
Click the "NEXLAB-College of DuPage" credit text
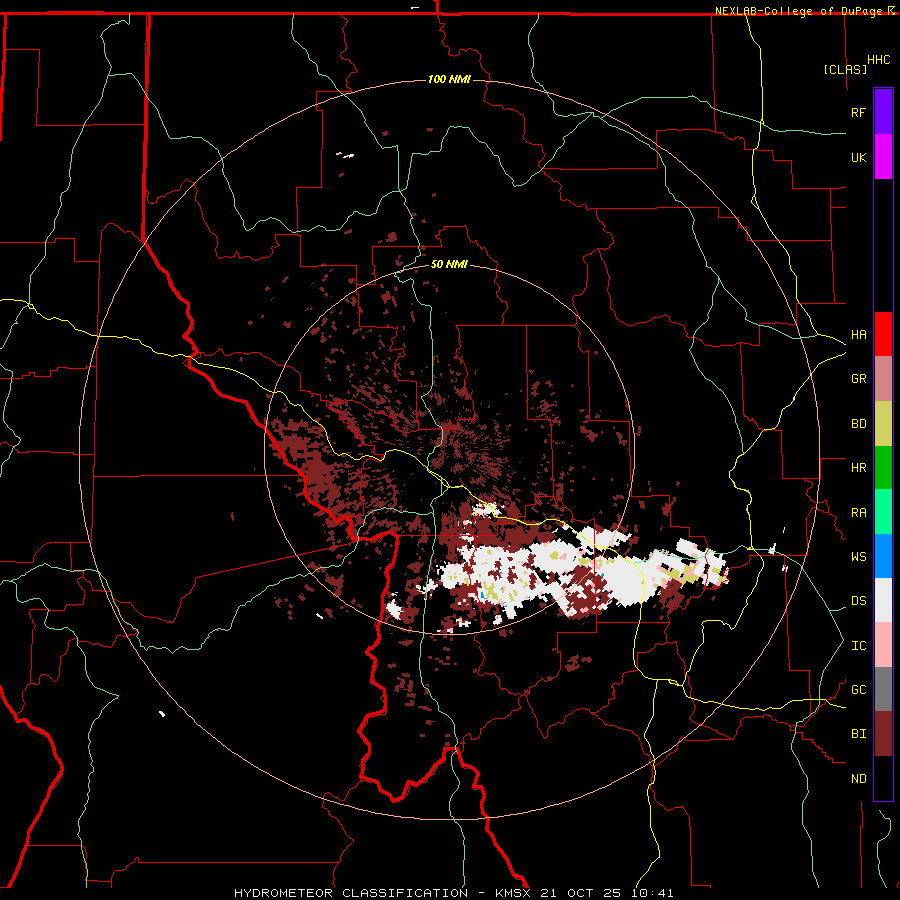(x=798, y=11)
